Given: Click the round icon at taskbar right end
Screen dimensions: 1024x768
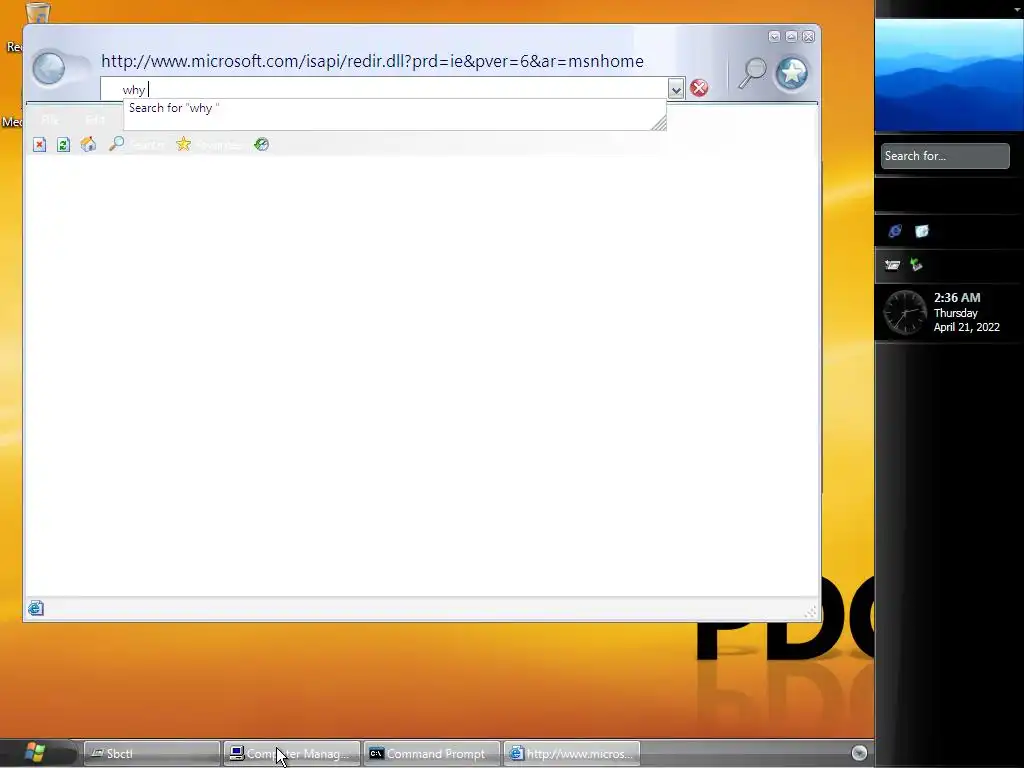Looking at the screenshot, I should [x=859, y=753].
